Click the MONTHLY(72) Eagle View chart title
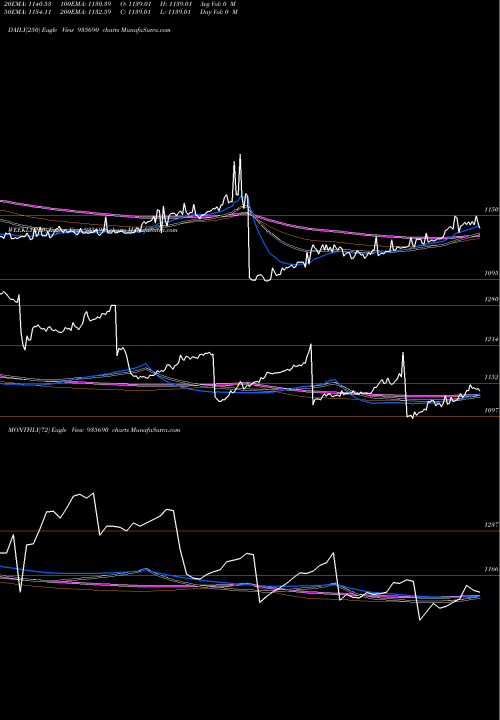500x720 pixels. click(x=94, y=430)
